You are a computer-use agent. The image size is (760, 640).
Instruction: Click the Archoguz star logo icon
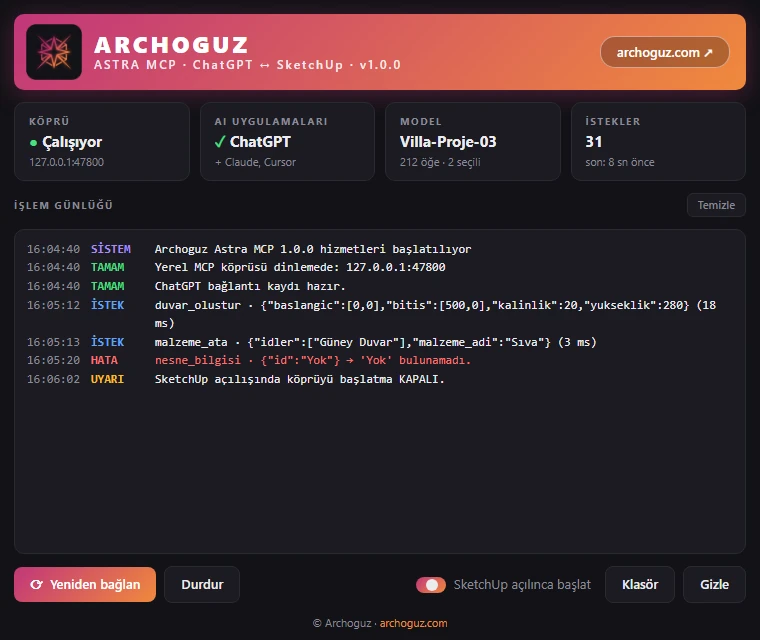point(54,52)
